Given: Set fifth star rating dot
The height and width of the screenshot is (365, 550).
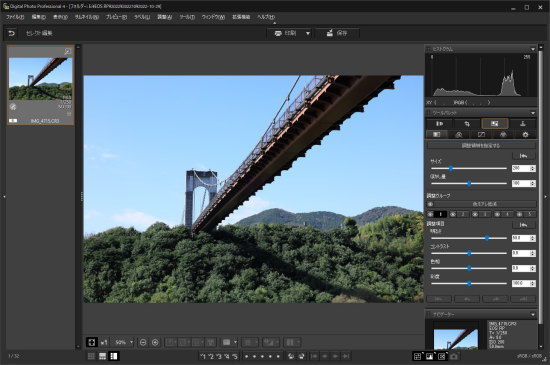Looking at the screenshot, I should pyautogui.click(x=278, y=357).
